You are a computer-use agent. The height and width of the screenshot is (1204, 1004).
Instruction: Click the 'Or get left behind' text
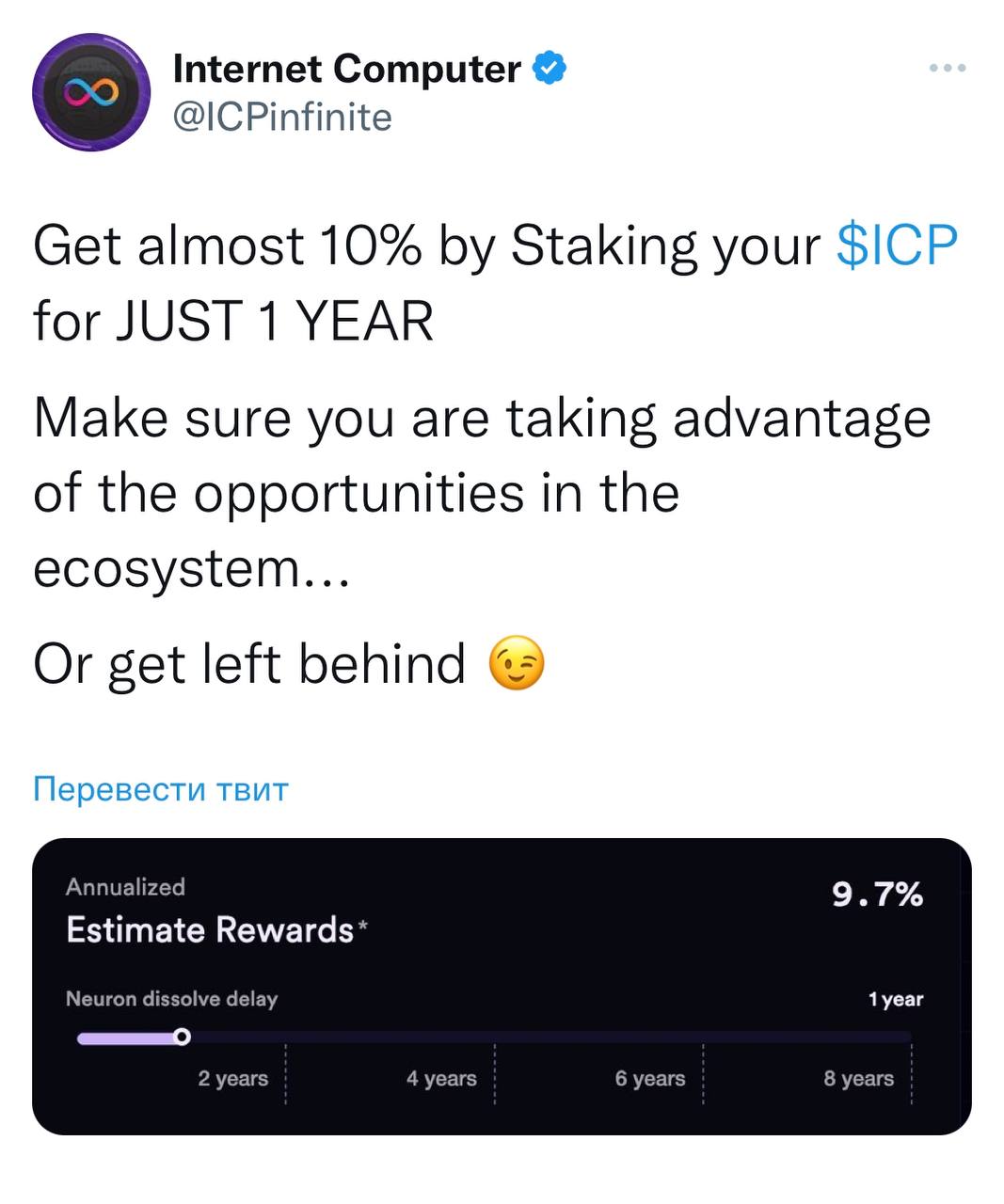(x=249, y=664)
